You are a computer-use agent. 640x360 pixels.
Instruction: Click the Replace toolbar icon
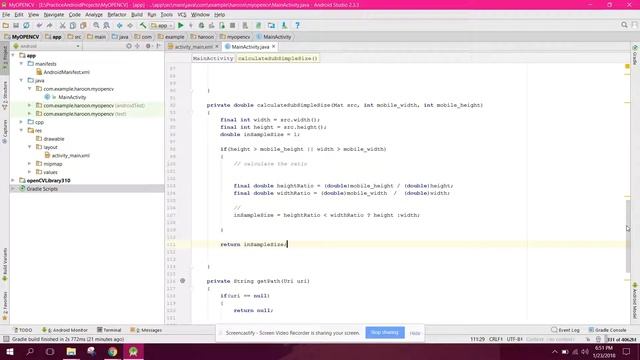coord(107,25)
